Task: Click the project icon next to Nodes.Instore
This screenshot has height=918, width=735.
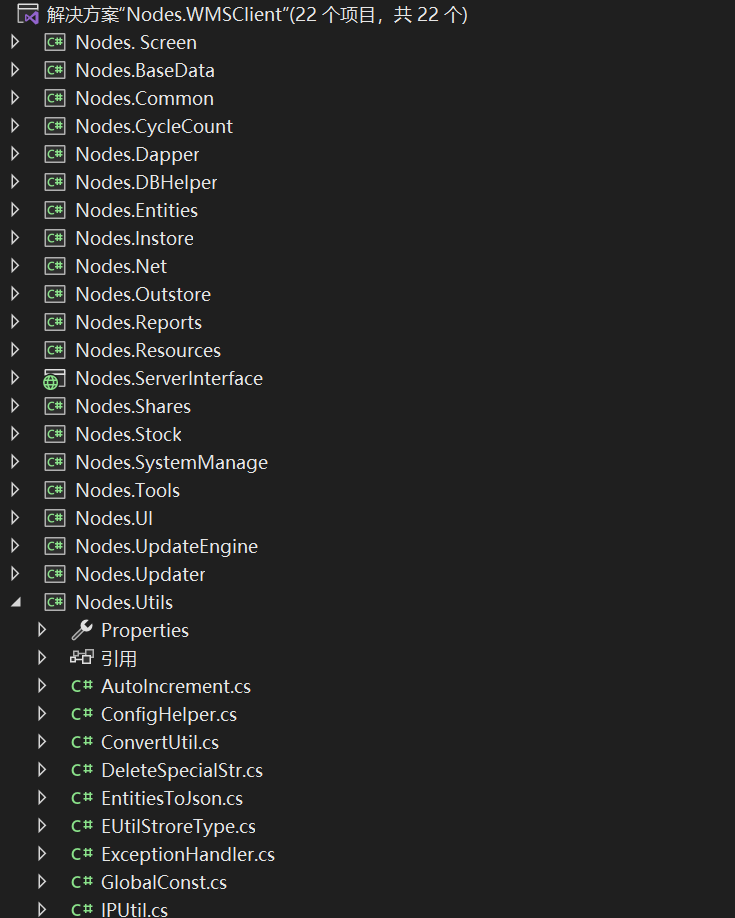Action: pyautogui.click(x=55, y=238)
